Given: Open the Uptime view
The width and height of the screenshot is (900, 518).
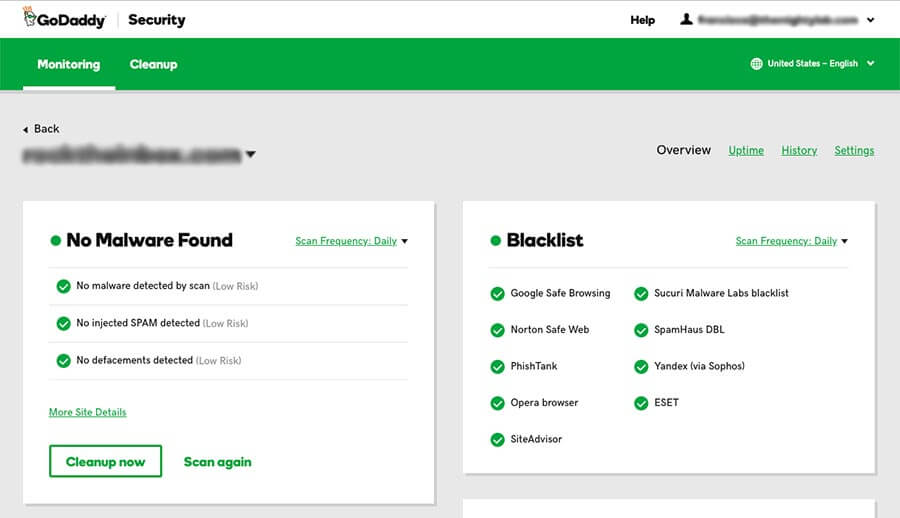Looking at the screenshot, I should point(746,150).
